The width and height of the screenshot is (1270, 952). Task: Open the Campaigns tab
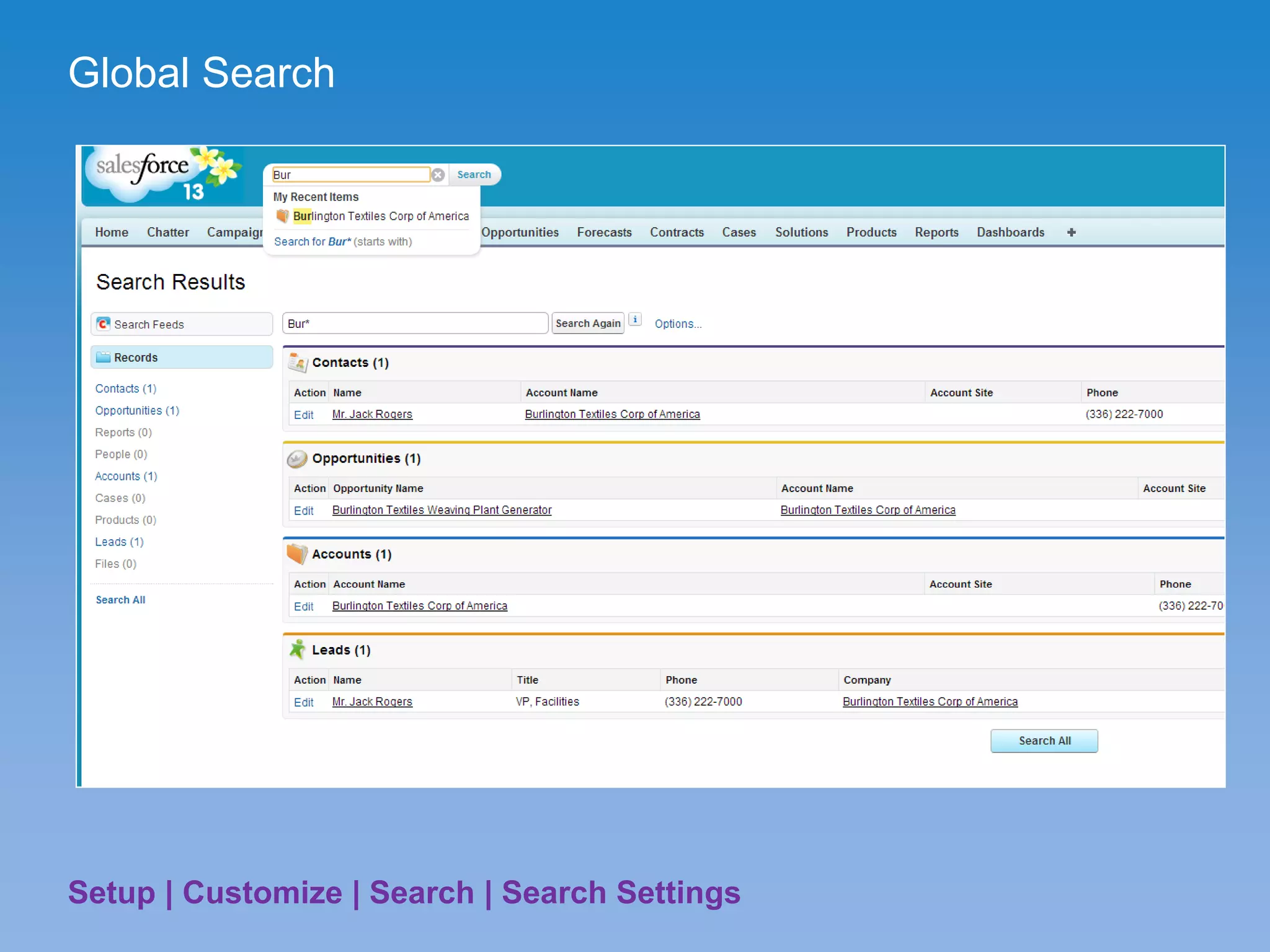[x=235, y=232]
